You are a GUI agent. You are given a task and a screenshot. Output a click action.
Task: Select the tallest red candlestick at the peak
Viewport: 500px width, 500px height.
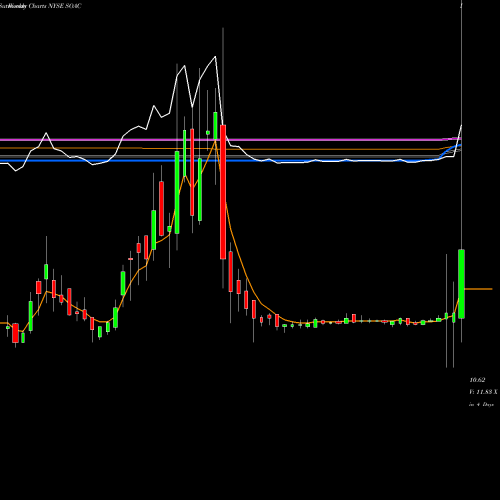pos(223,192)
